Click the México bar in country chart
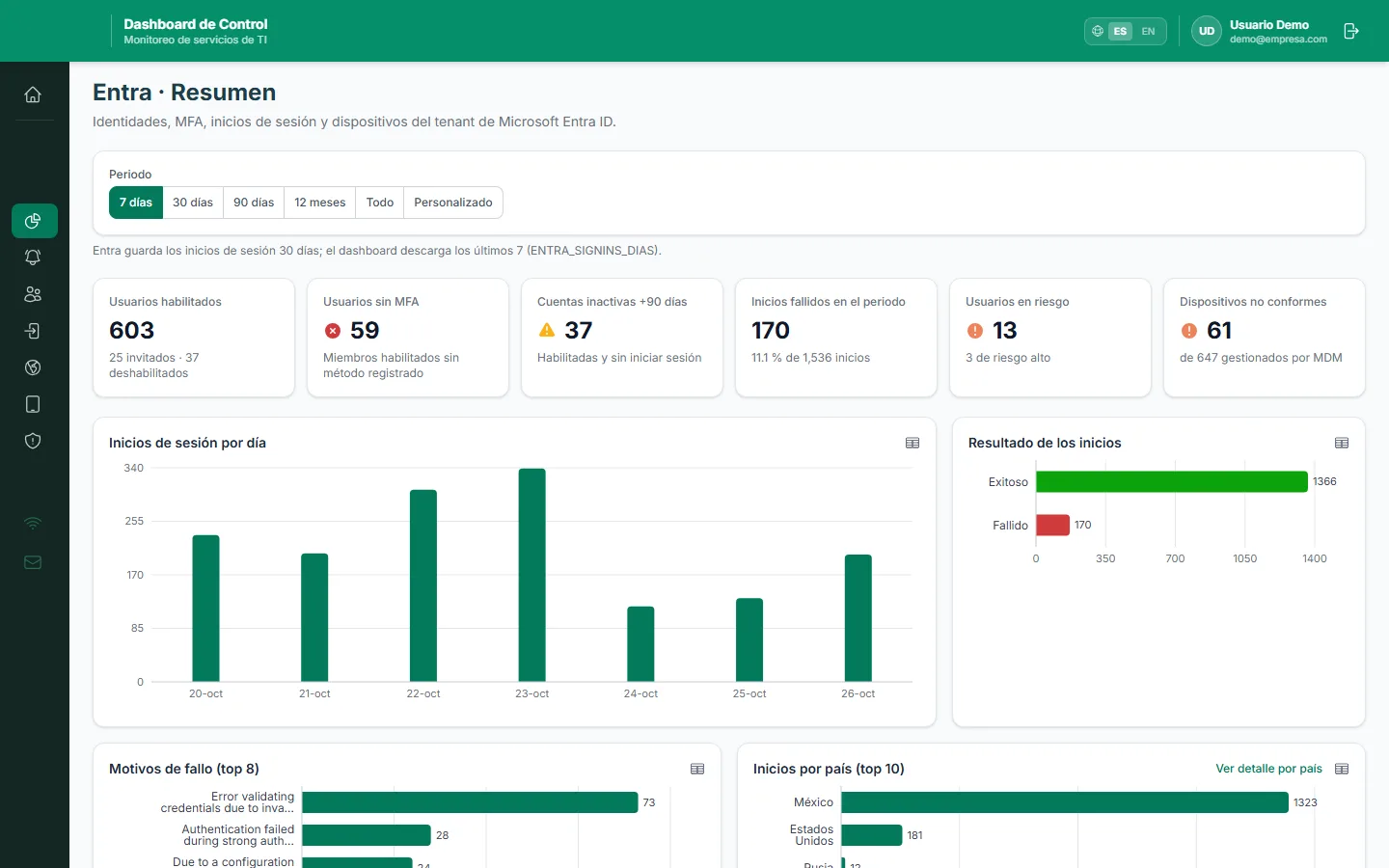Image resolution: width=1389 pixels, height=868 pixels. [1065, 802]
